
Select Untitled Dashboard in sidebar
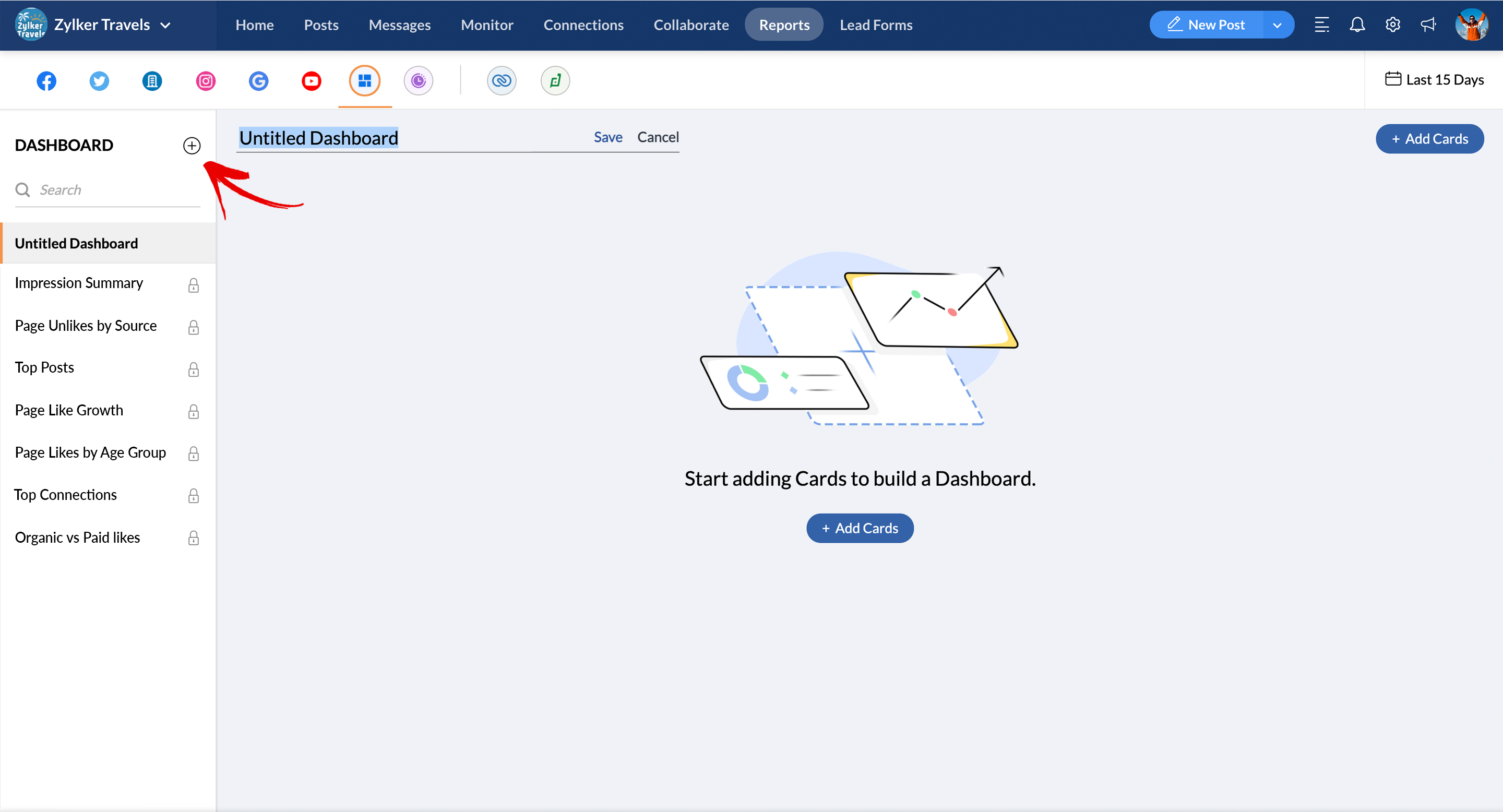[108, 243]
